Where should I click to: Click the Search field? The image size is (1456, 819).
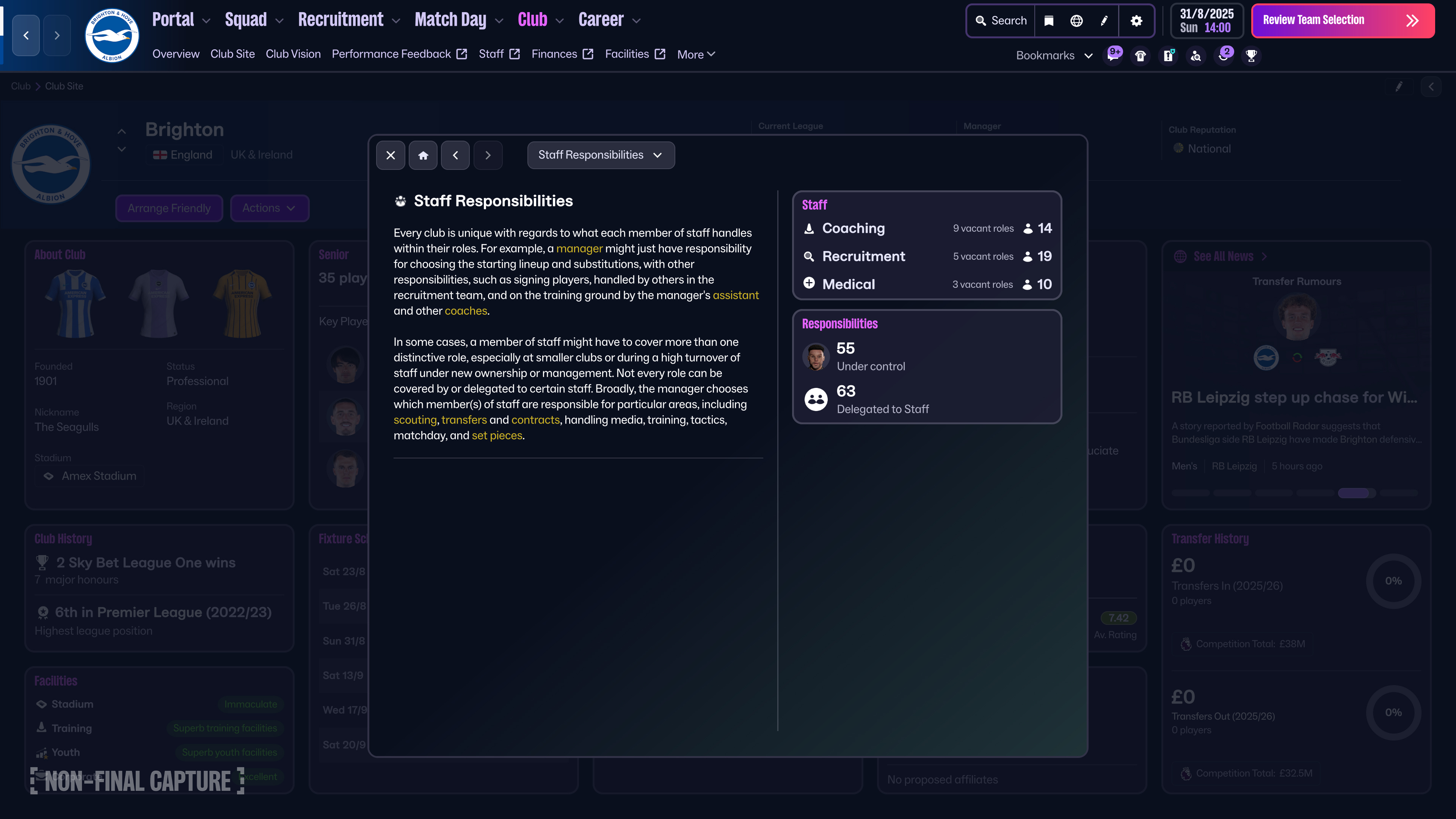click(x=1001, y=21)
